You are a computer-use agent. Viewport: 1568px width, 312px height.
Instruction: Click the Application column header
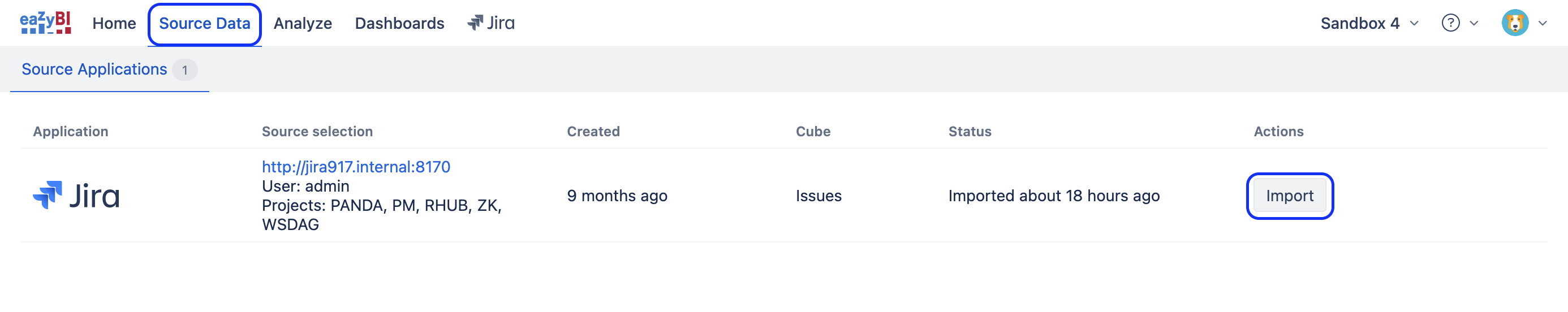click(71, 131)
